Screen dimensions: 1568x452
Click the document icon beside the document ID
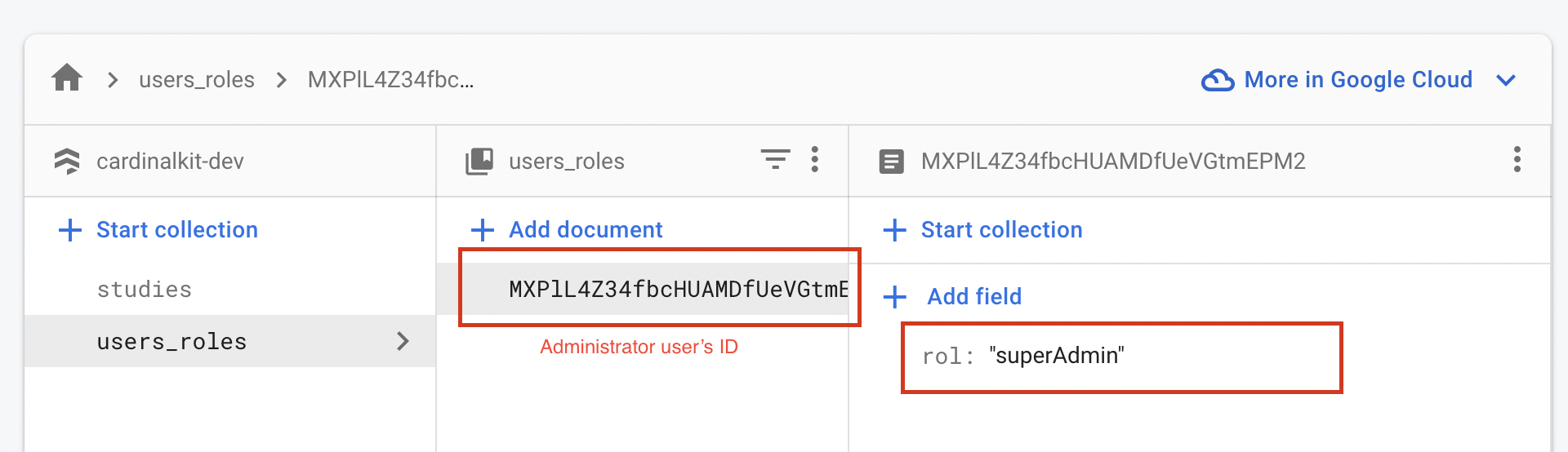[891, 161]
